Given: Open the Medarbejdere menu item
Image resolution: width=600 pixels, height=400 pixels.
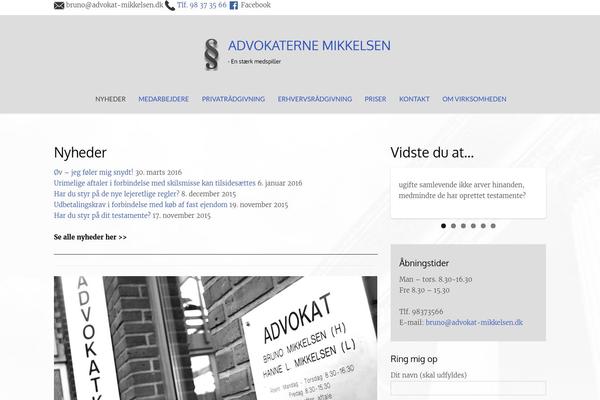Looking at the screenshot, I should (164, 99).
